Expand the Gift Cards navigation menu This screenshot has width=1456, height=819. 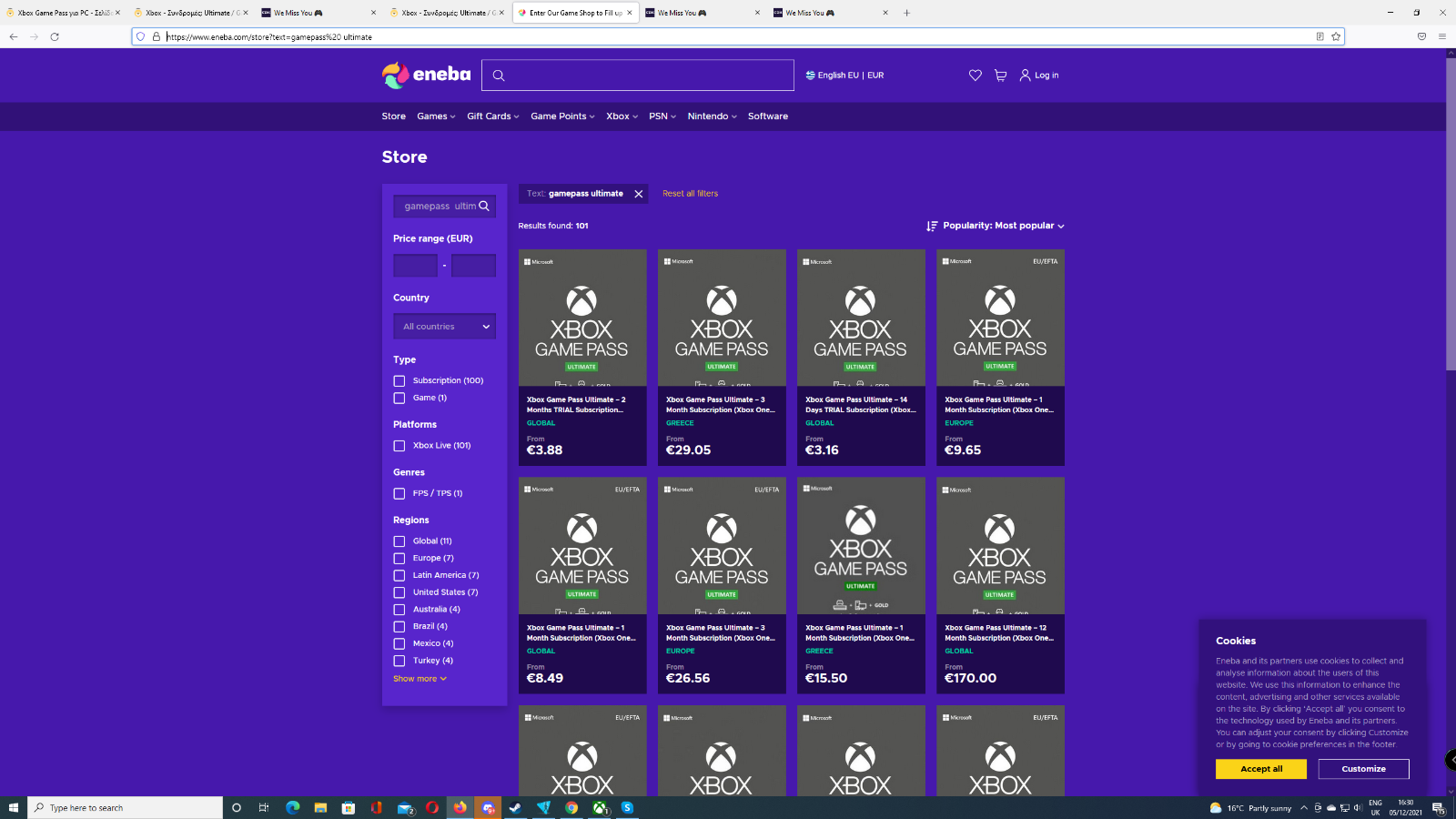point(493,116)
